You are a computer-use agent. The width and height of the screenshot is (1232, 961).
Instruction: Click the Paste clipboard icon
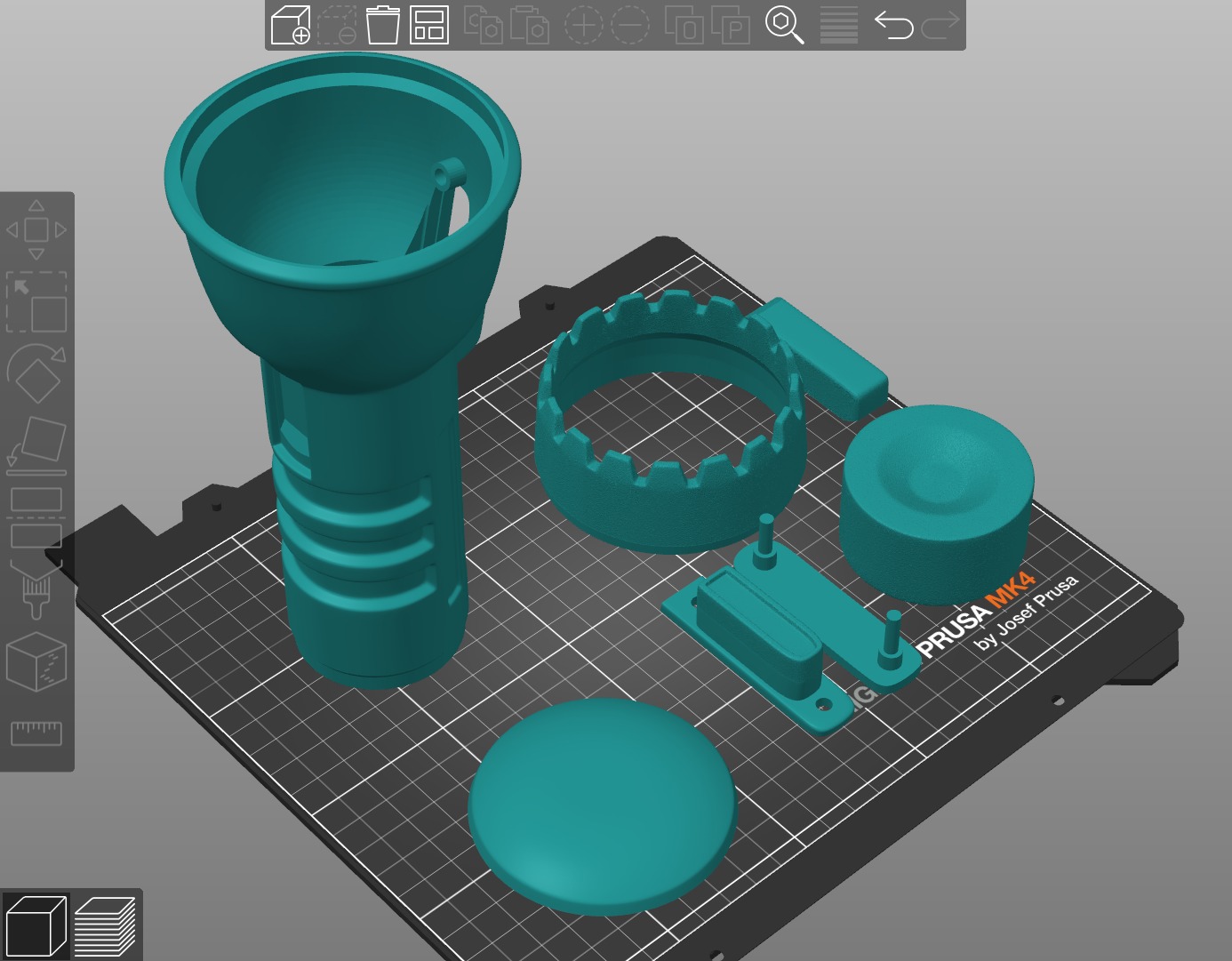(x=530, y=25)
